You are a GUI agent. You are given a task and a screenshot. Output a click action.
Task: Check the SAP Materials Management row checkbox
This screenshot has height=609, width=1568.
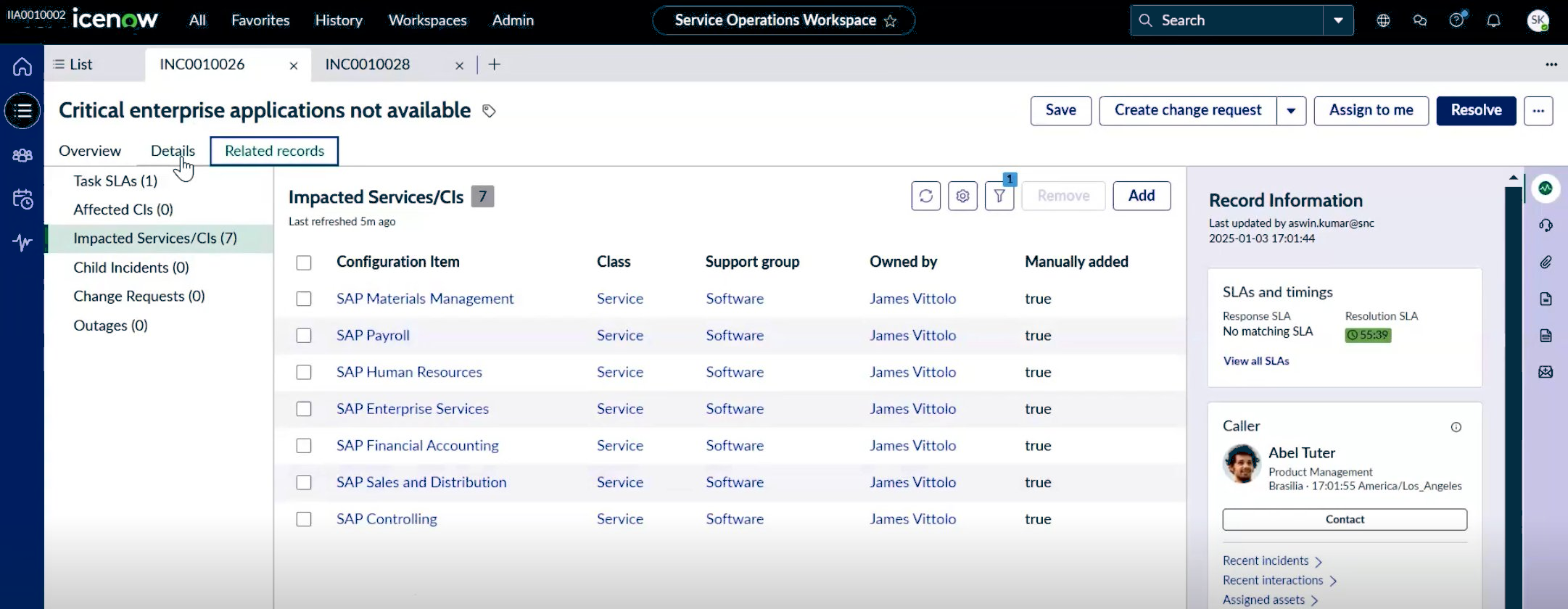pos(304,299)
